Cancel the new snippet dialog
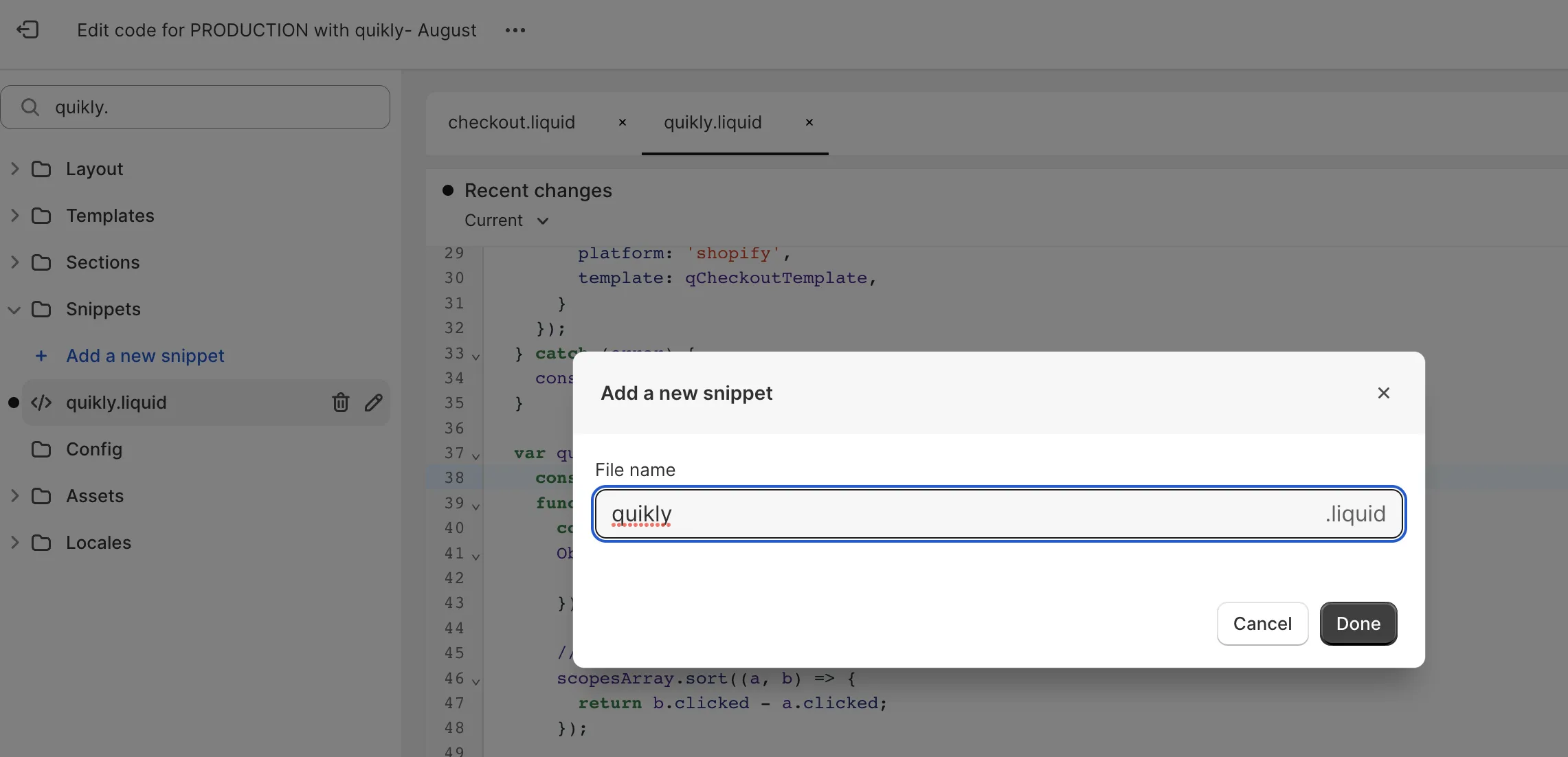Viewport: 1568px width, 757px height. (1262, 624)
